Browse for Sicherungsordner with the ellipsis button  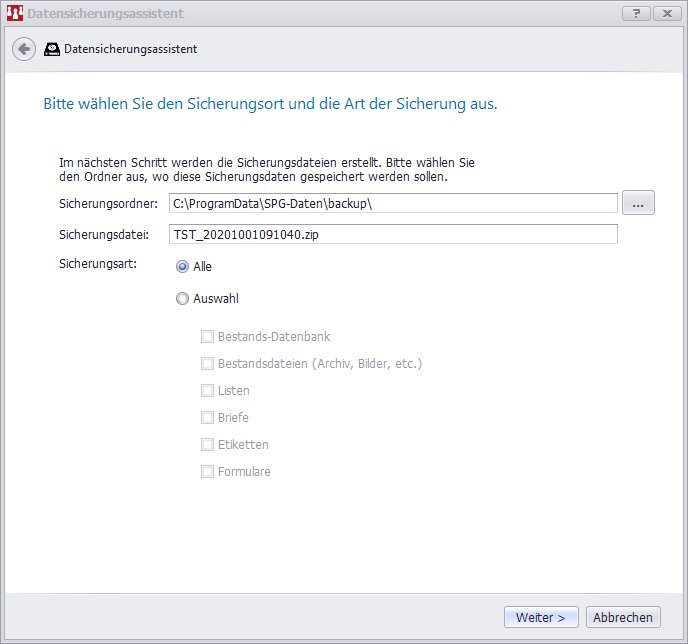click(638, 203)
